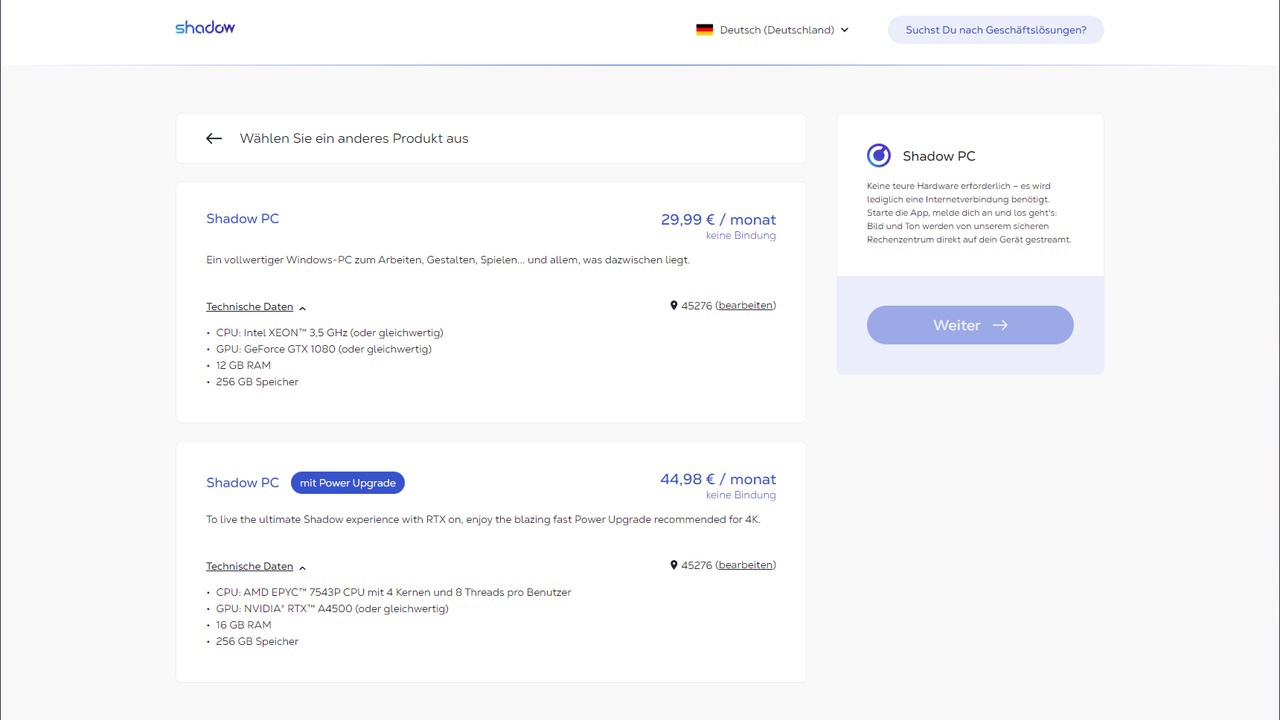The height and width of the screenshot is (720, 1280).
Task: Click 'CPU: Intel XEON™ 3,5 GHz' line
Action: click(330, 333)
